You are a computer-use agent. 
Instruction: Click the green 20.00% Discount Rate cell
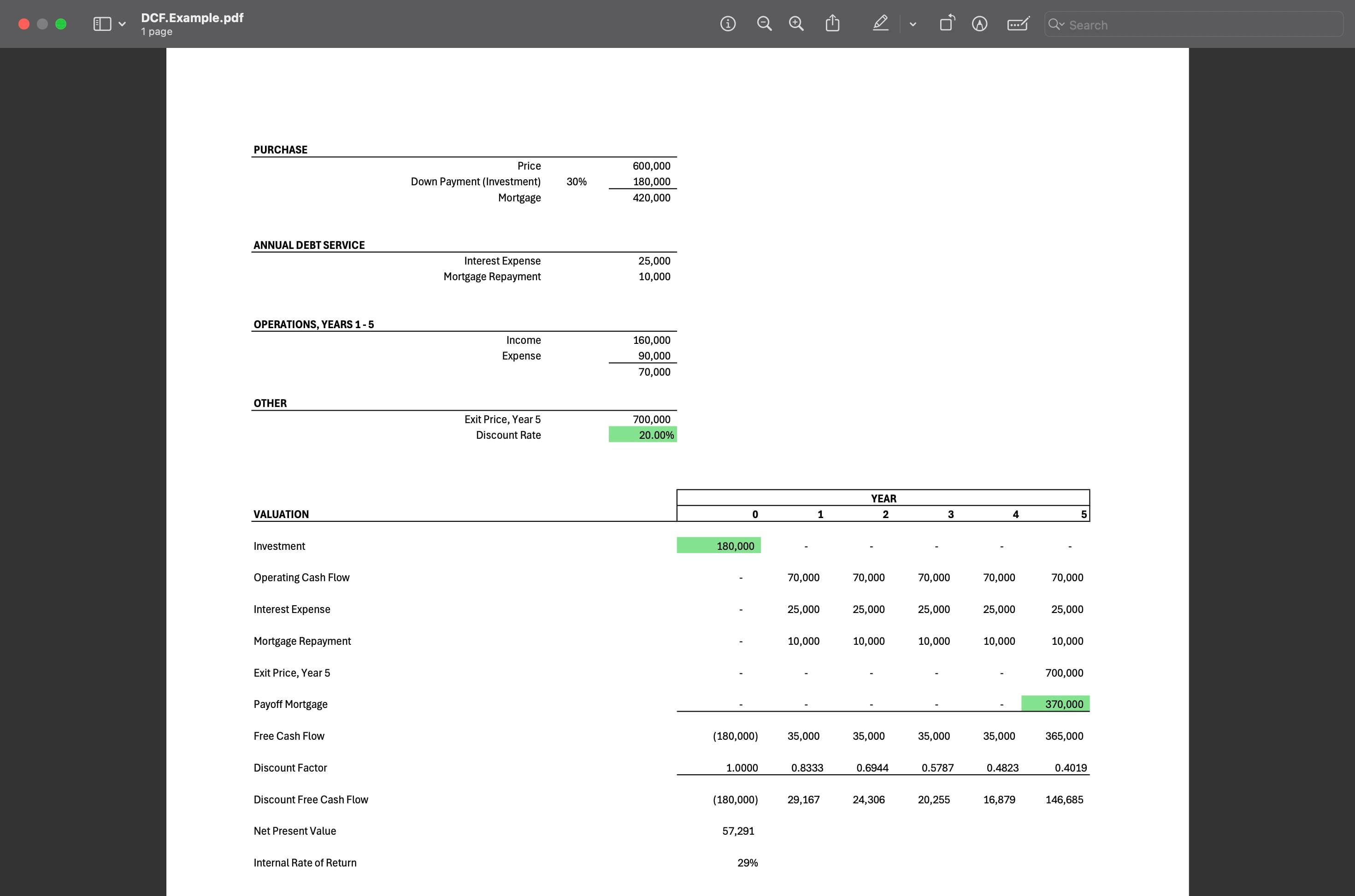642,435
